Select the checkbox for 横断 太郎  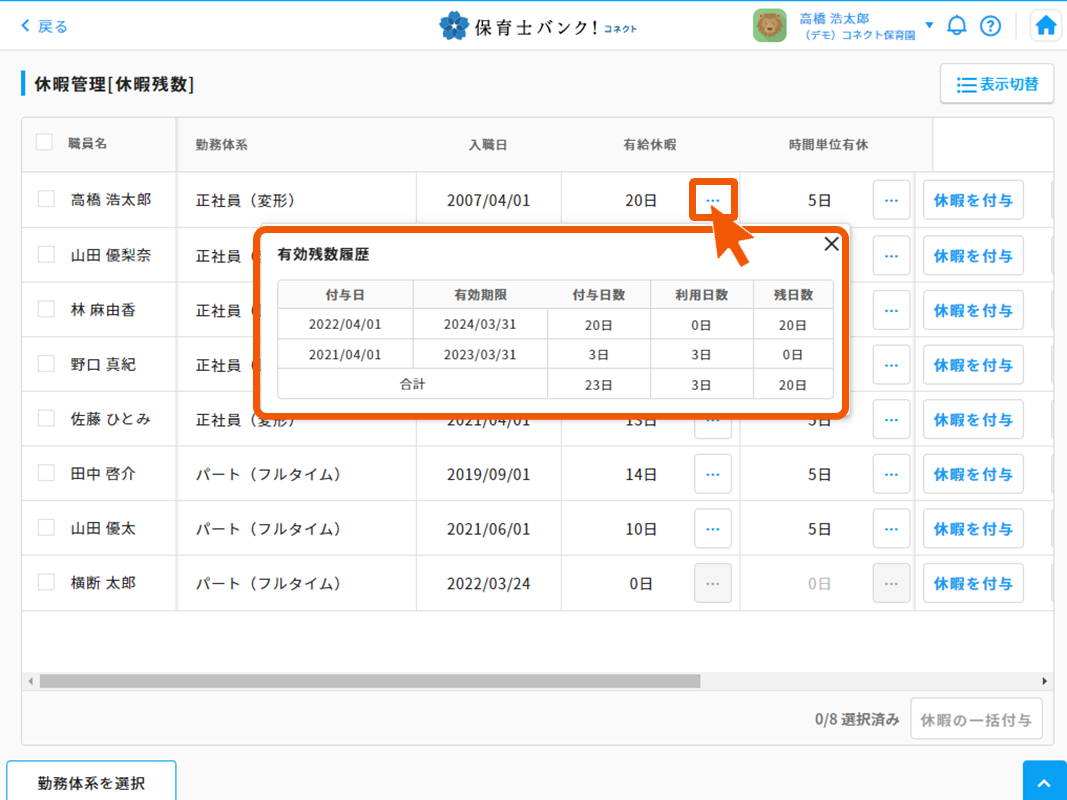(46, 582)
